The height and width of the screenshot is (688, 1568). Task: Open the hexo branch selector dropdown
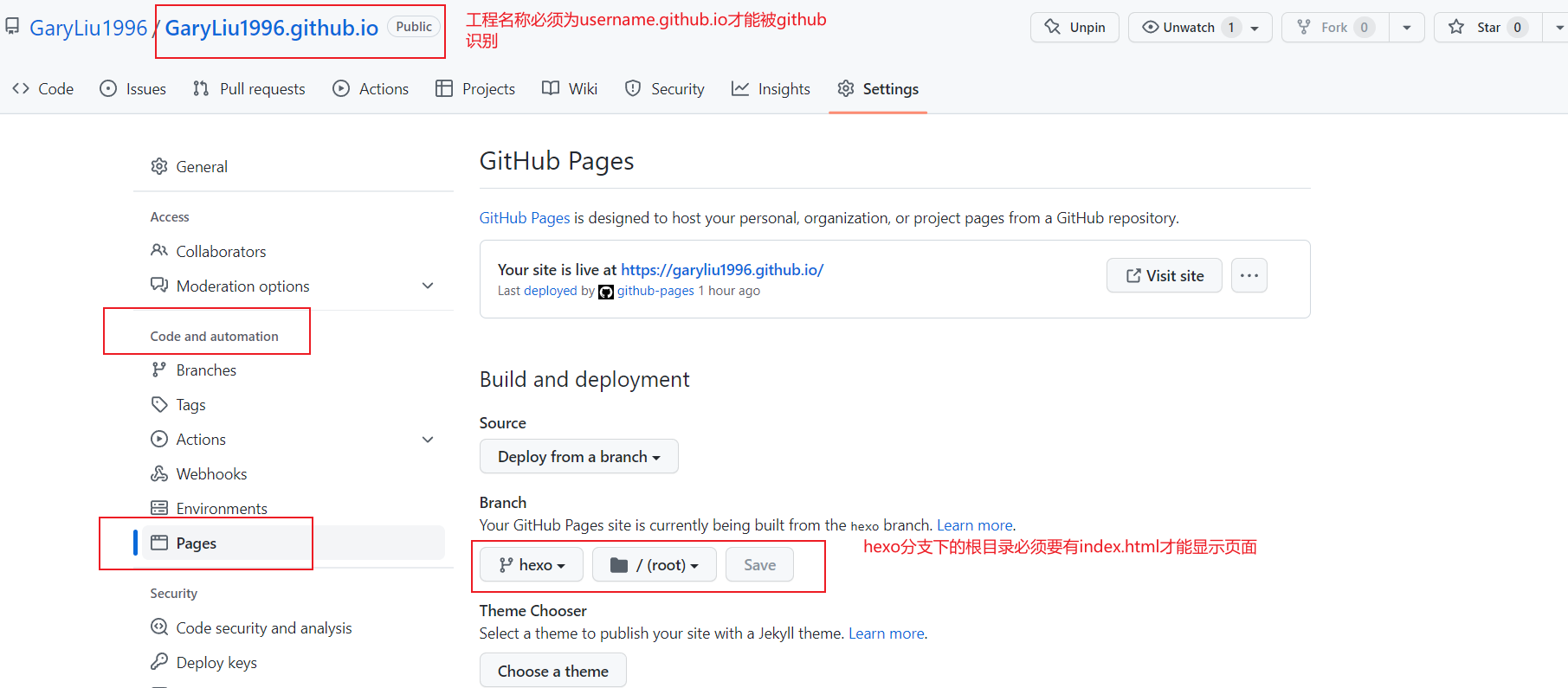pos(532,564)
